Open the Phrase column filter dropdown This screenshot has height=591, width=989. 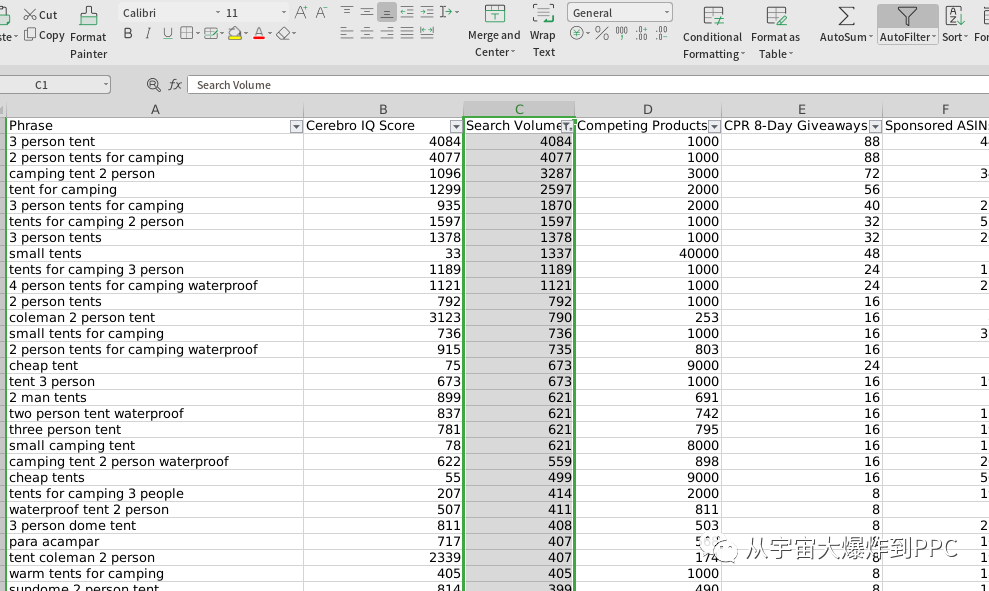(295, 126)
